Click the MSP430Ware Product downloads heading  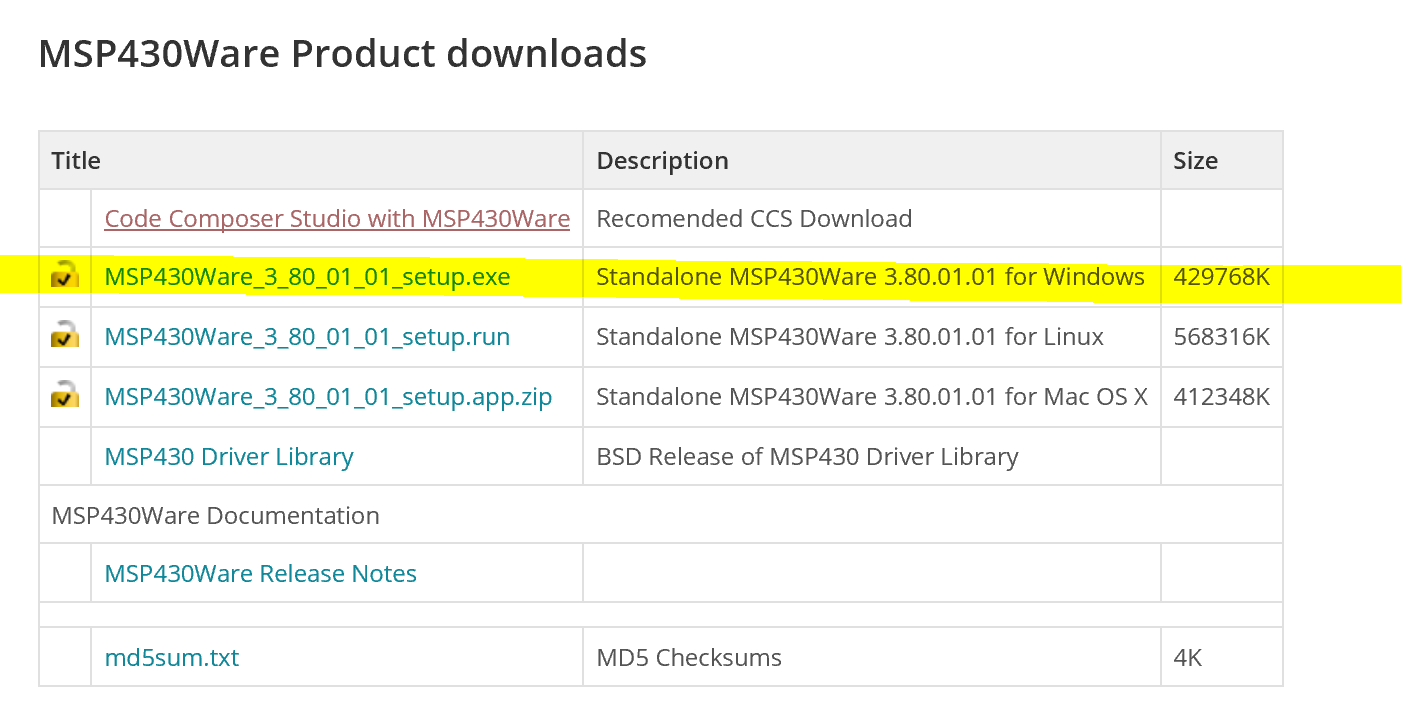(x=342, y=53)
